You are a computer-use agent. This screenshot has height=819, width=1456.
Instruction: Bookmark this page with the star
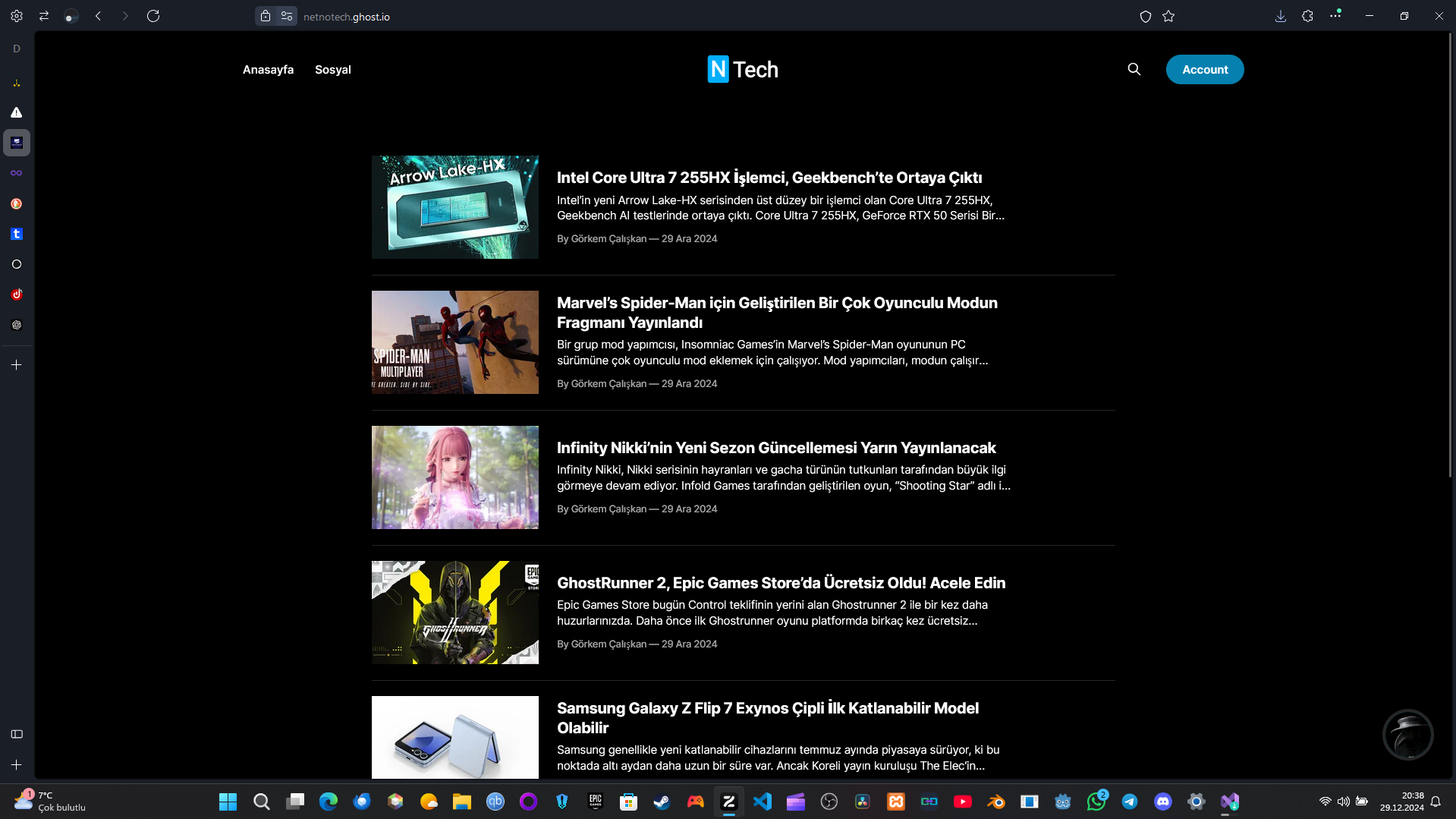point(1168,16)
